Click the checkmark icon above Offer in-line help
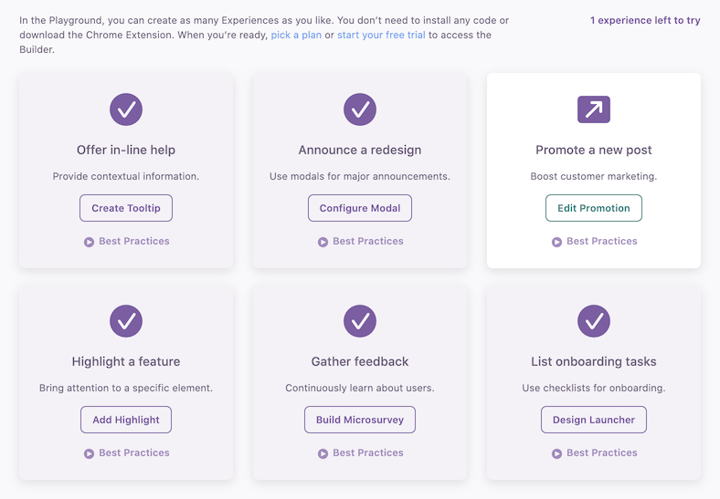Viewport: 720px width, 499px height. [126, 109]
